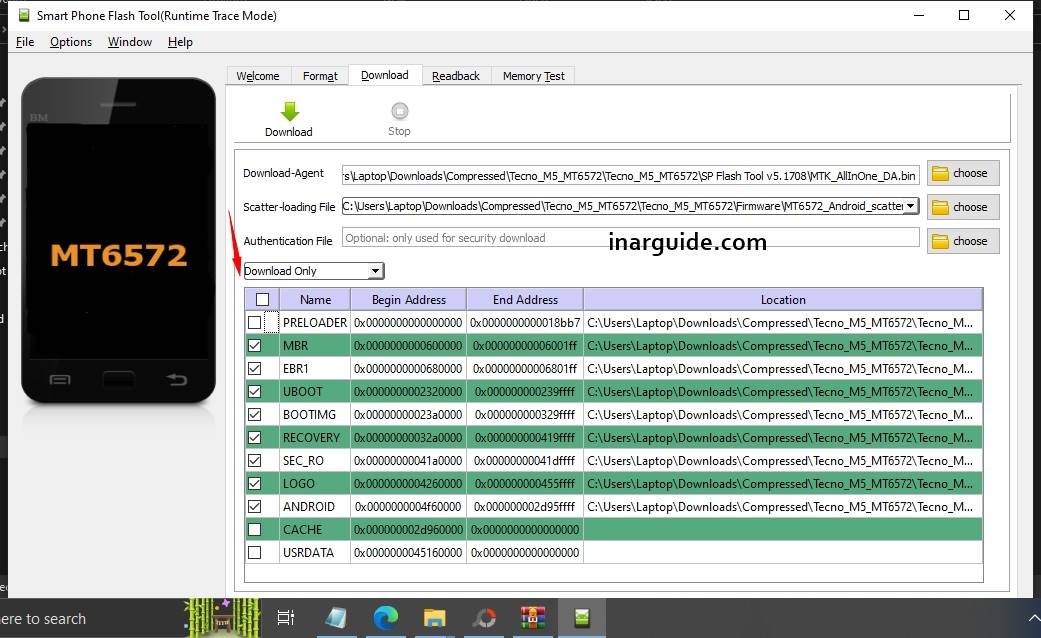Viewport: 1041px width, 638px height.
Task: Open the File menu
Action: pos(25,42)
